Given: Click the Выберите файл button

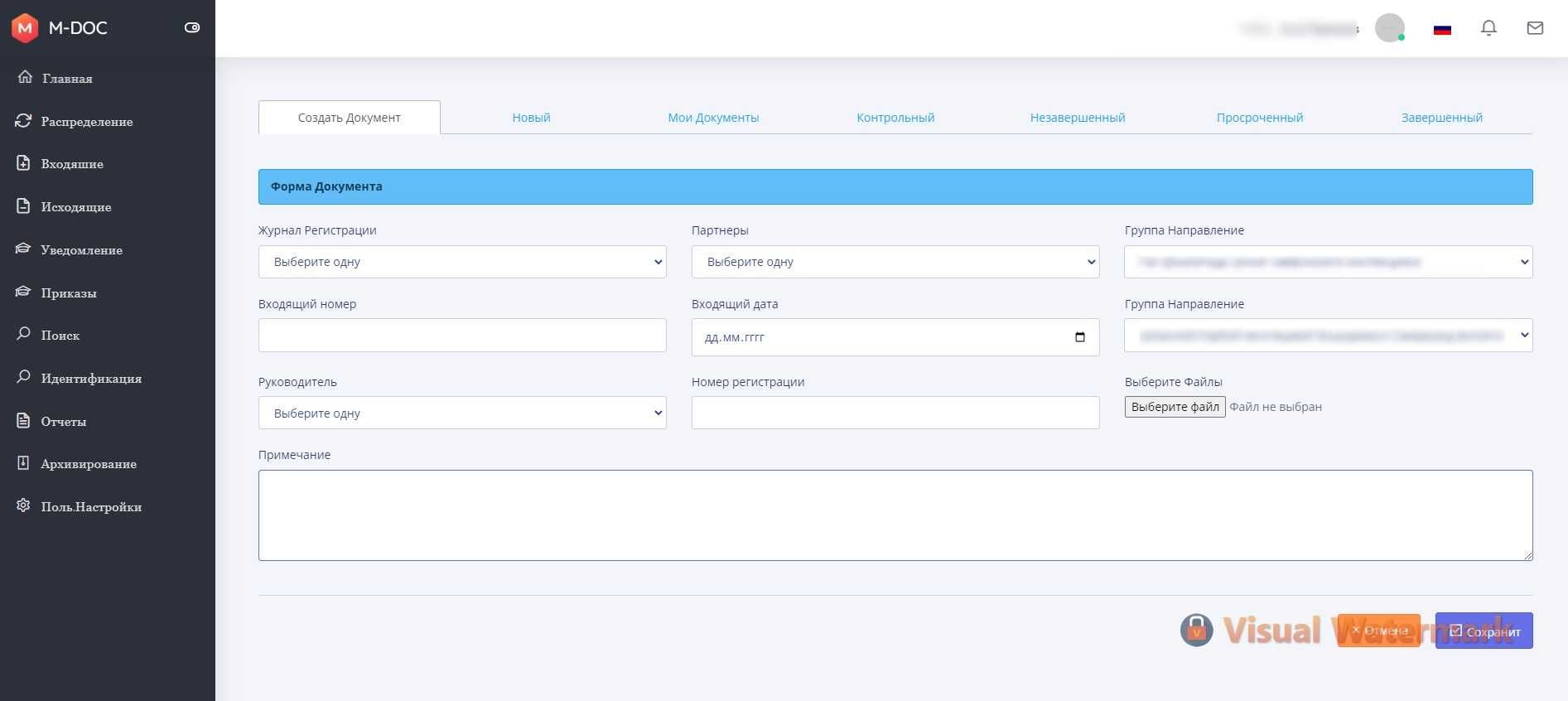Looking at the screenshot, I should [1175, 407].
